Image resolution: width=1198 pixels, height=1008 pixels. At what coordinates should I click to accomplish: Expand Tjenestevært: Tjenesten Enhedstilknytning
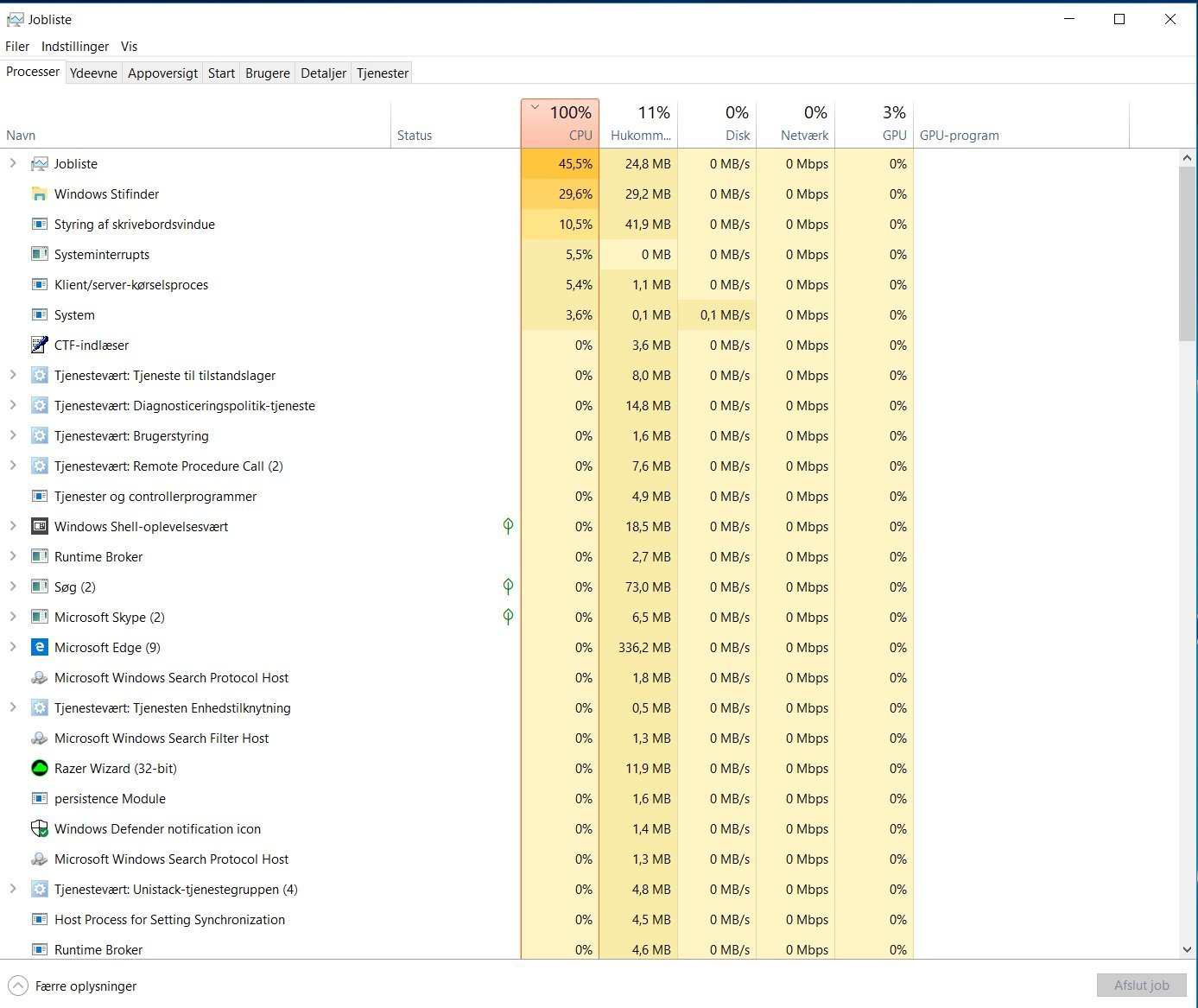(x=13, y=707)
